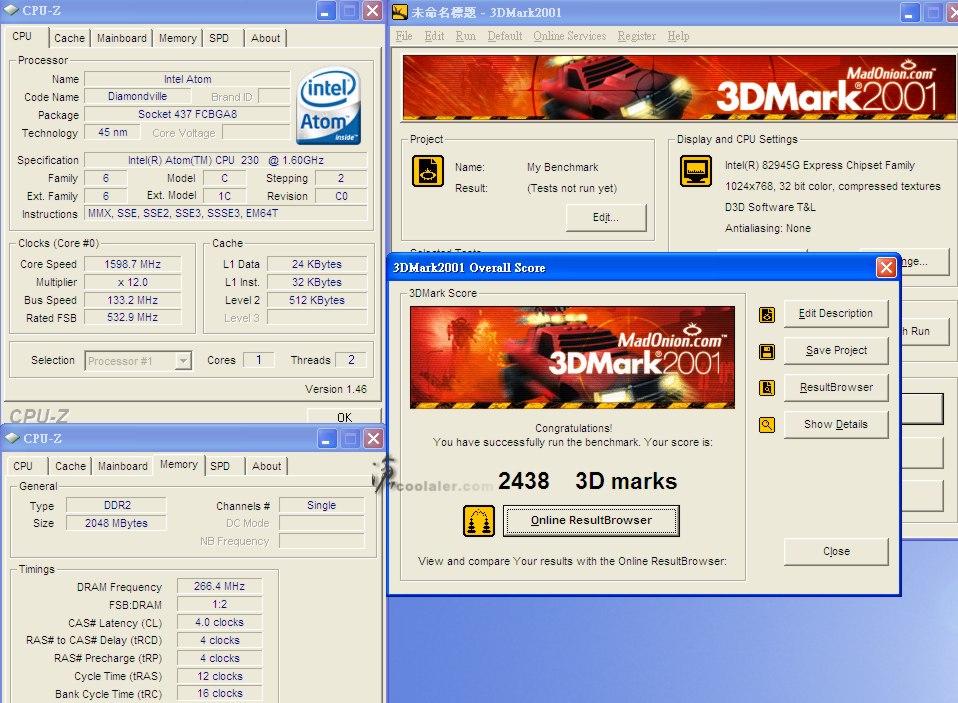This screenshot has height=703, width=958.
Task: Click the DRAM Frequency value "266.4 MHz"
Action: 219,586
